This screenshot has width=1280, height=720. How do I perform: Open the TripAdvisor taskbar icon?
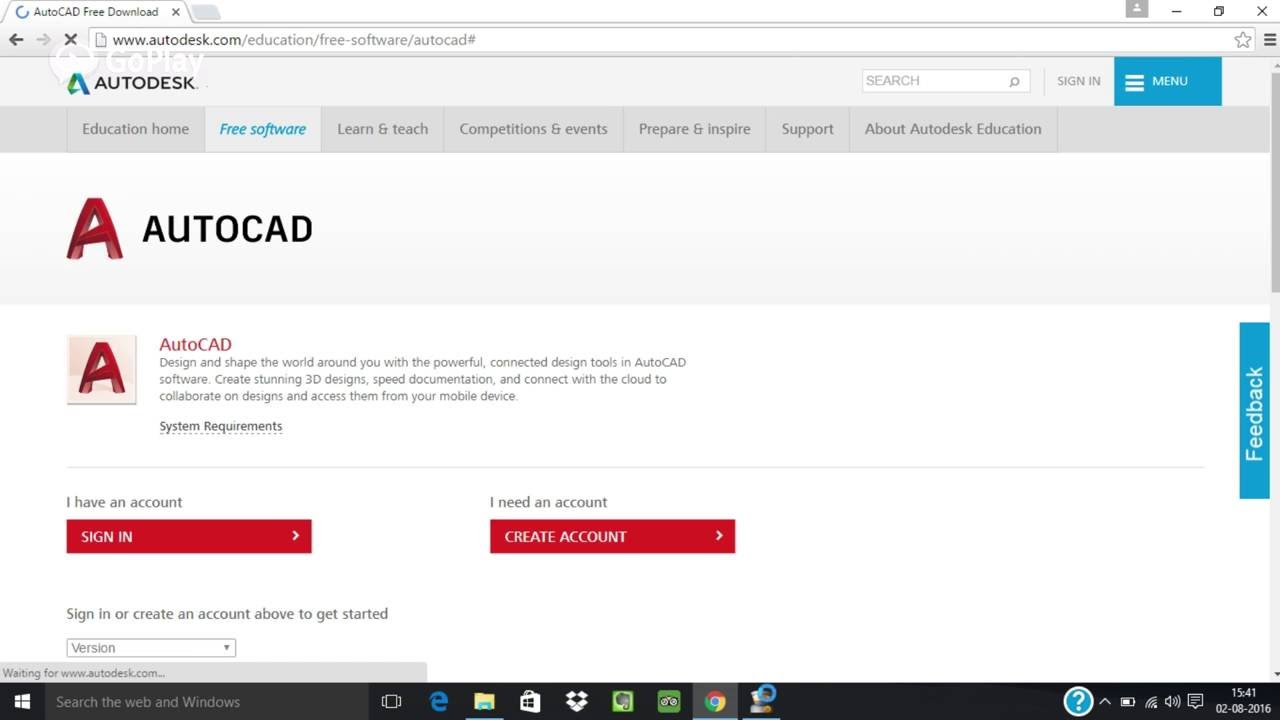pos(668,702)
